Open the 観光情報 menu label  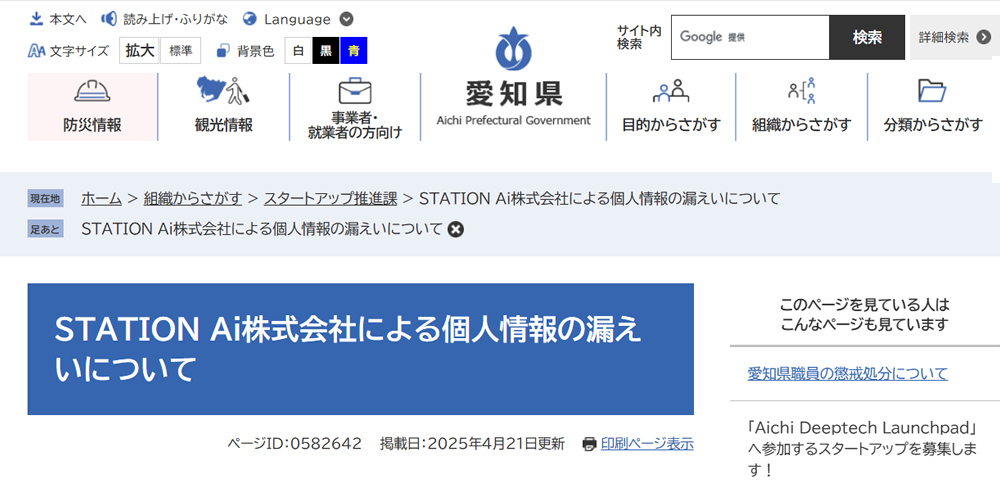coord(223,125)
